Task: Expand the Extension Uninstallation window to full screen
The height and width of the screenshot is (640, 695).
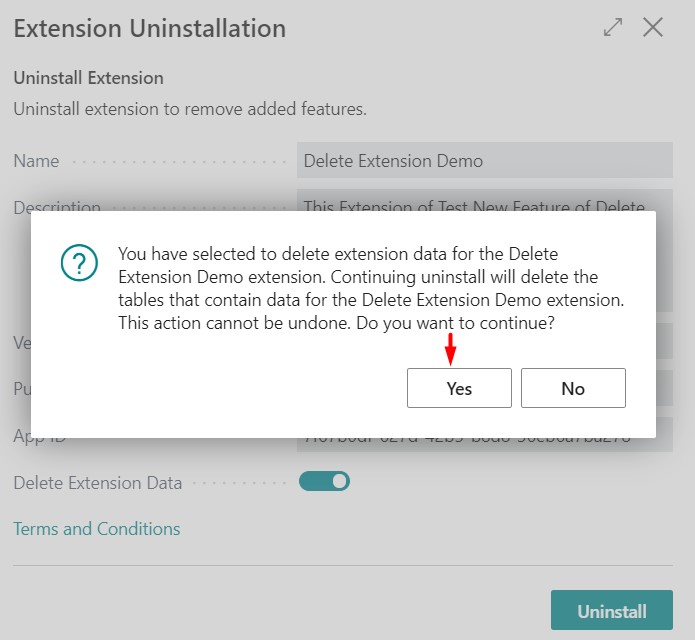Action: click(613, 27)
